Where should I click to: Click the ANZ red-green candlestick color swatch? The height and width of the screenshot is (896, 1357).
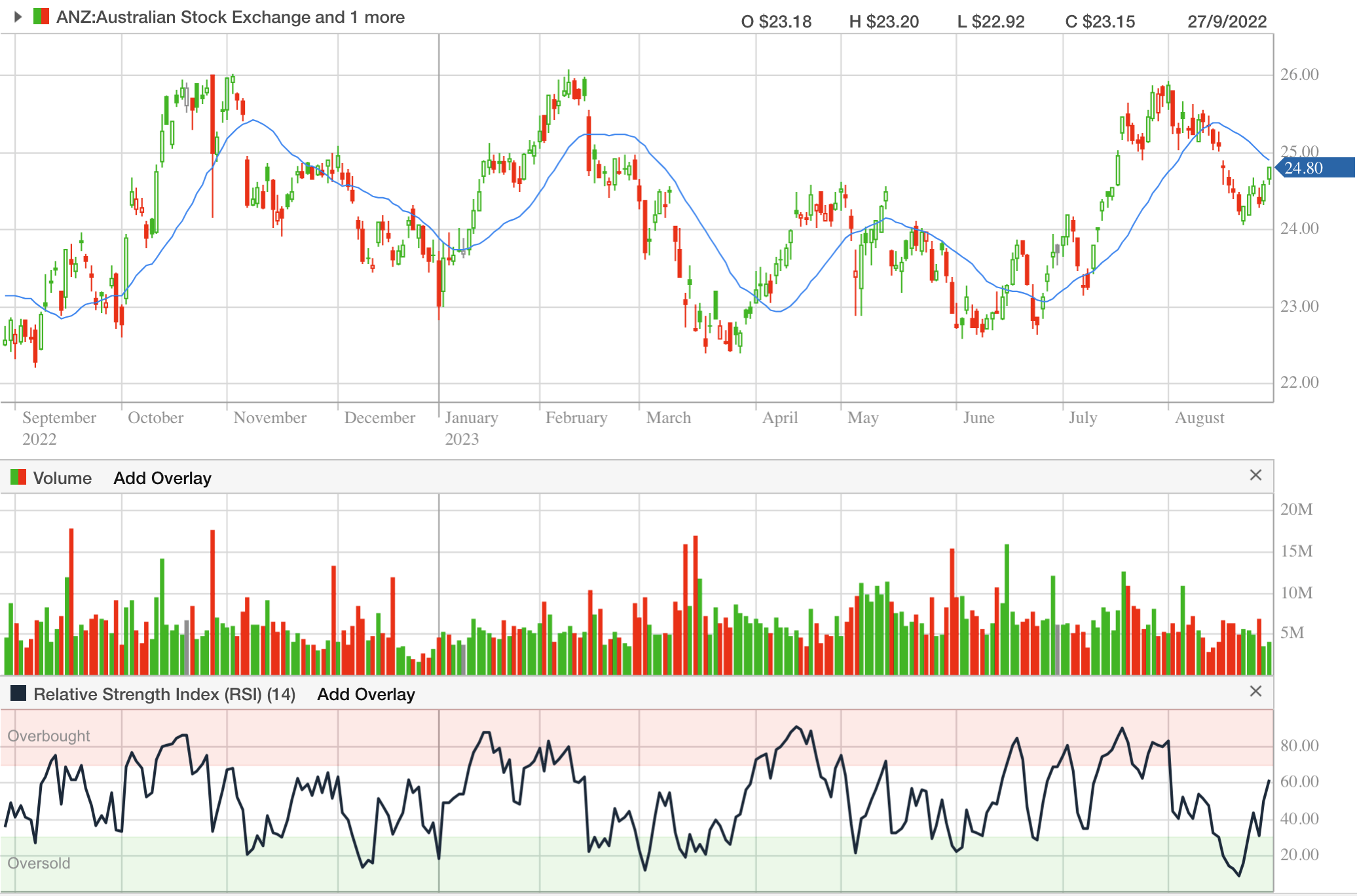pyautogui.click(x=41, y=17)
